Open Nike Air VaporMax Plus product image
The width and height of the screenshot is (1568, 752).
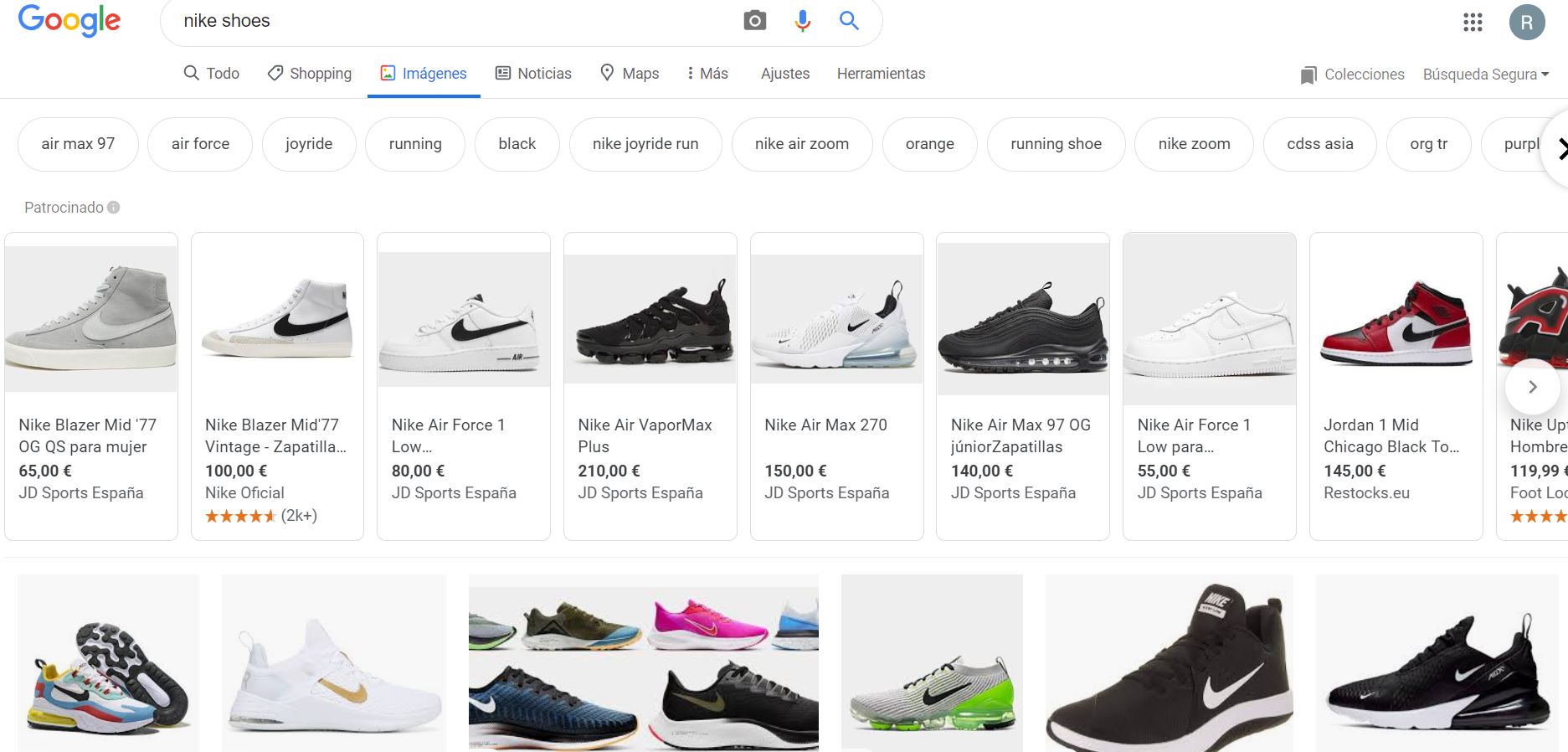650,319
